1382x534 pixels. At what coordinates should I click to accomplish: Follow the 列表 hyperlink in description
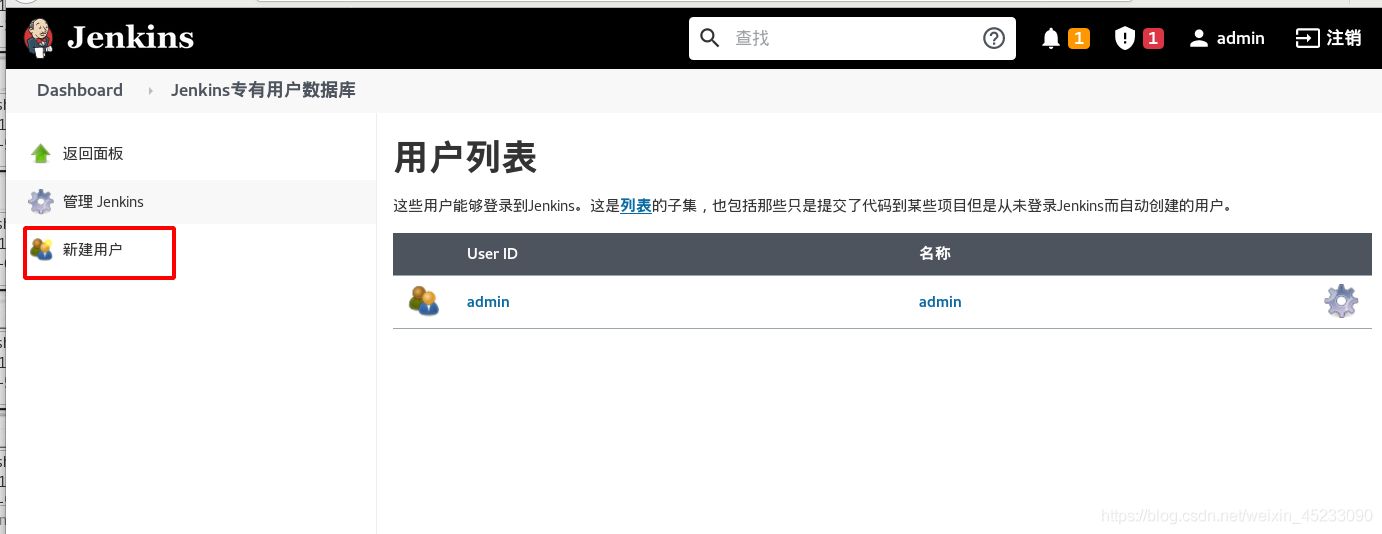(x=636, y=206)
